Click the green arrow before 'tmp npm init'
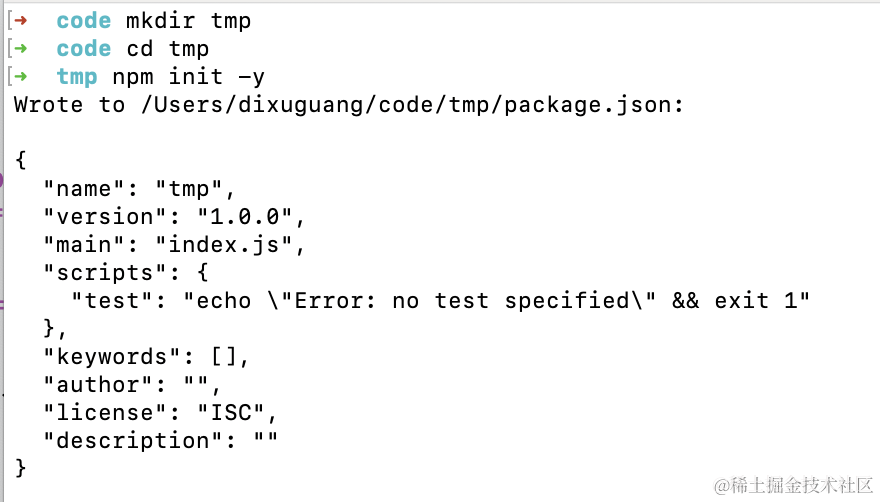 pos(21,77)
